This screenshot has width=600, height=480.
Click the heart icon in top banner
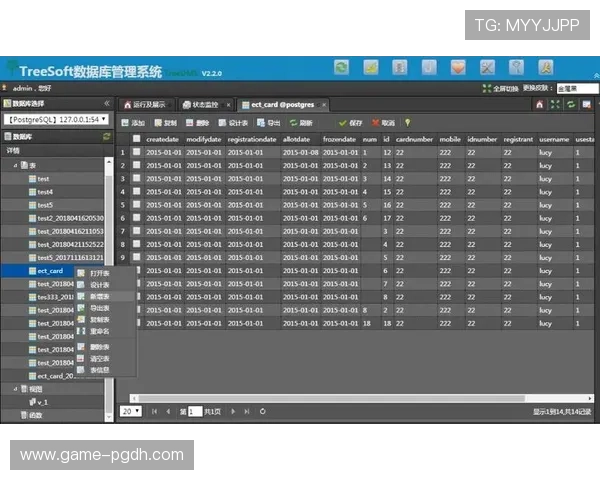[458, 68]
